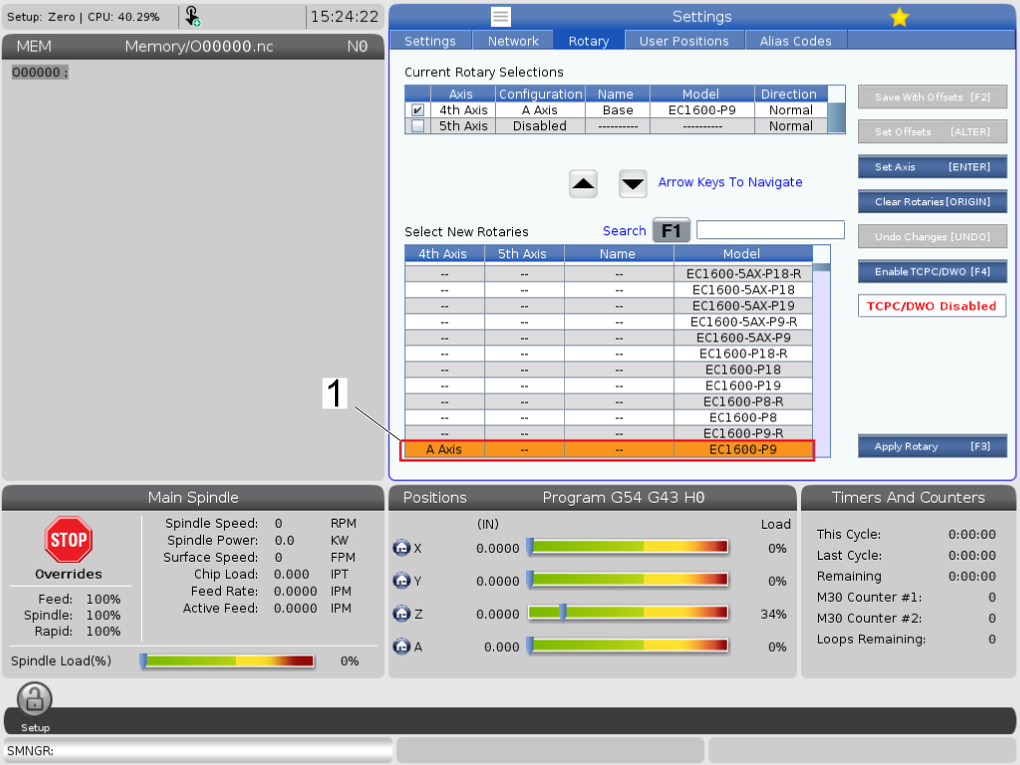Click the Disabled configuration cell for 5th Axis
The height and width of the screenshot is (765, 1020).
pos(540,126)
